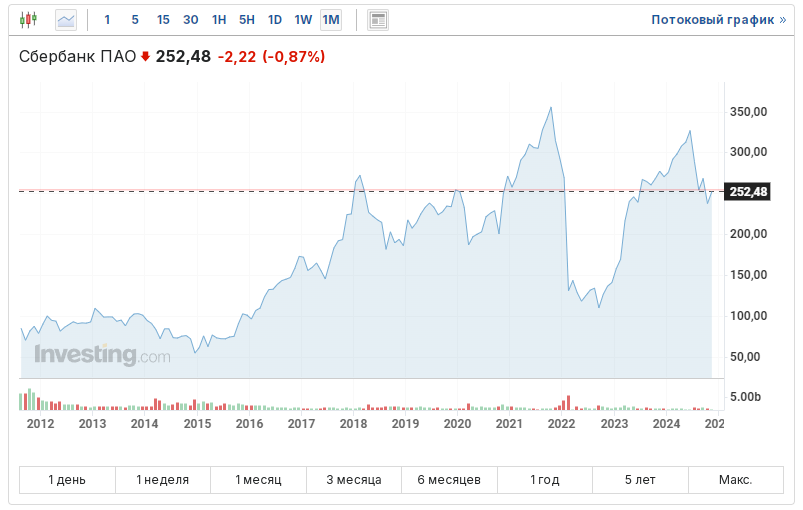Click the 2023 year label on timeline
The image size is (803, 510).
click(x=614, y=423)
